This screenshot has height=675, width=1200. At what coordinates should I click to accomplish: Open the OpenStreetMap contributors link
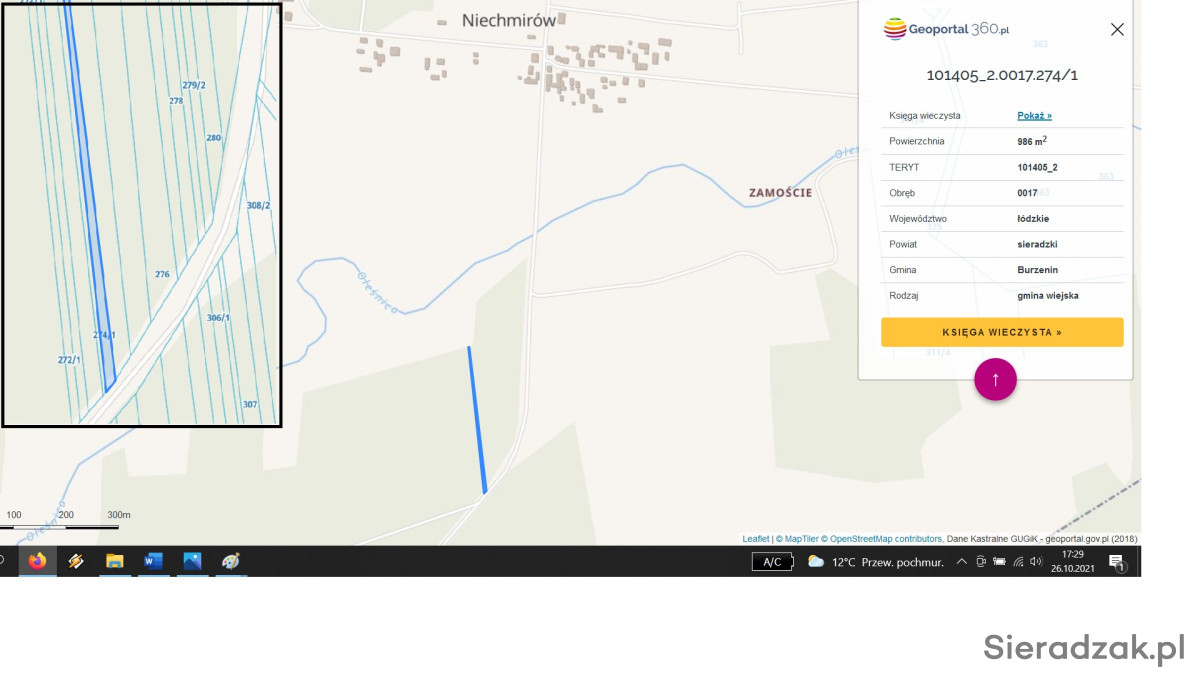click(x=885, y=539)
